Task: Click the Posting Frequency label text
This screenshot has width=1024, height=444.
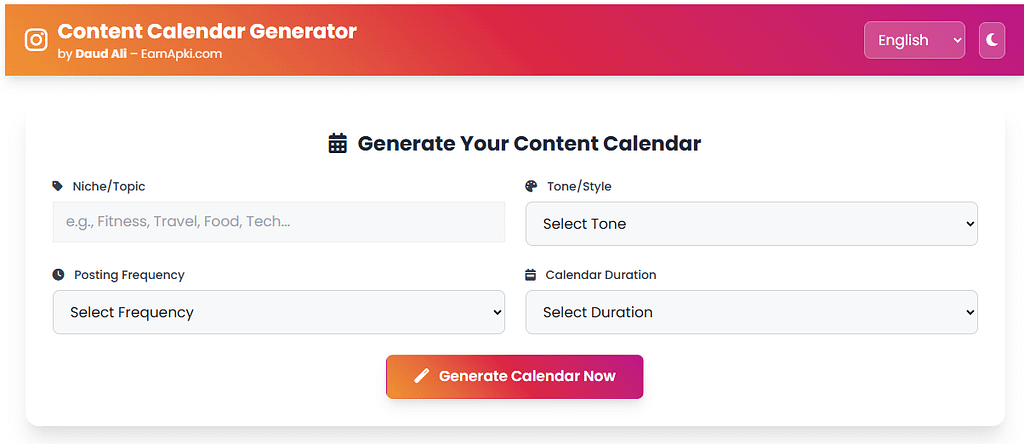Action: click(129, 274)
